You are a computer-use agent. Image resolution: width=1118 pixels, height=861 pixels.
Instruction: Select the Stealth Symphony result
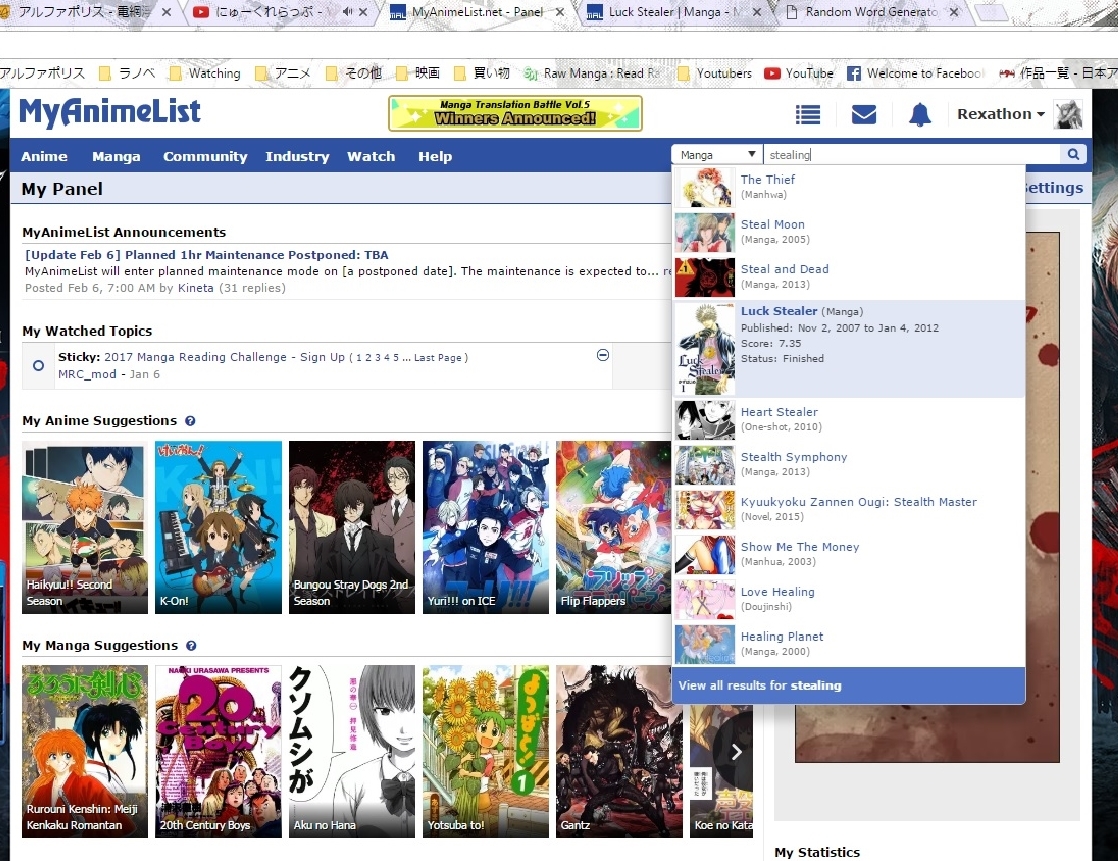848,465
